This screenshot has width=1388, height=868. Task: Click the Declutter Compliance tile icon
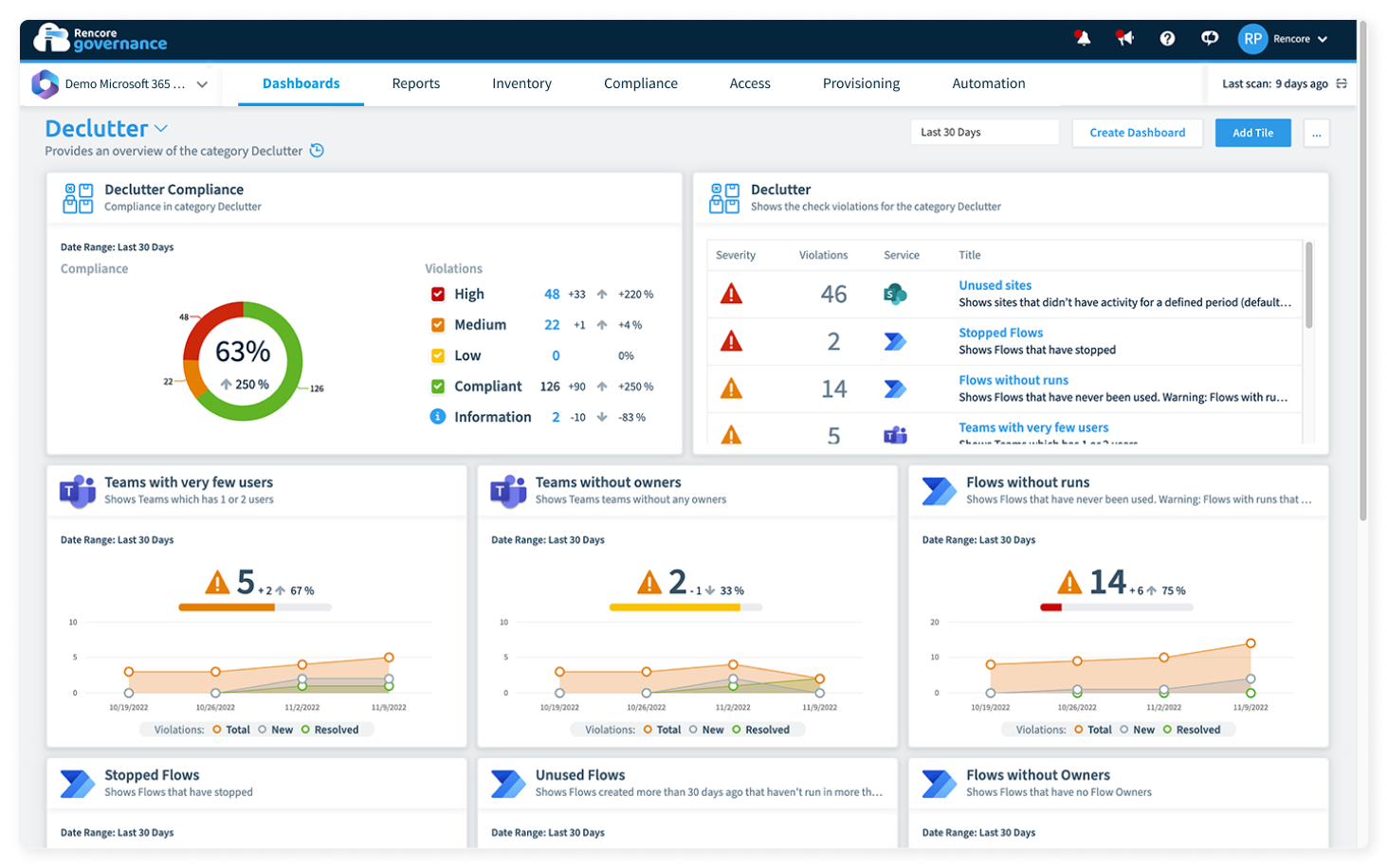(78, 198)
